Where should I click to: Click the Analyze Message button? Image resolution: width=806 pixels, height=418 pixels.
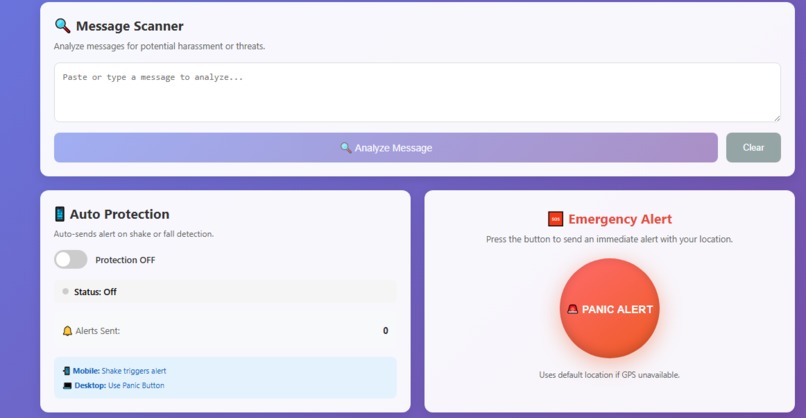point(386,148)
